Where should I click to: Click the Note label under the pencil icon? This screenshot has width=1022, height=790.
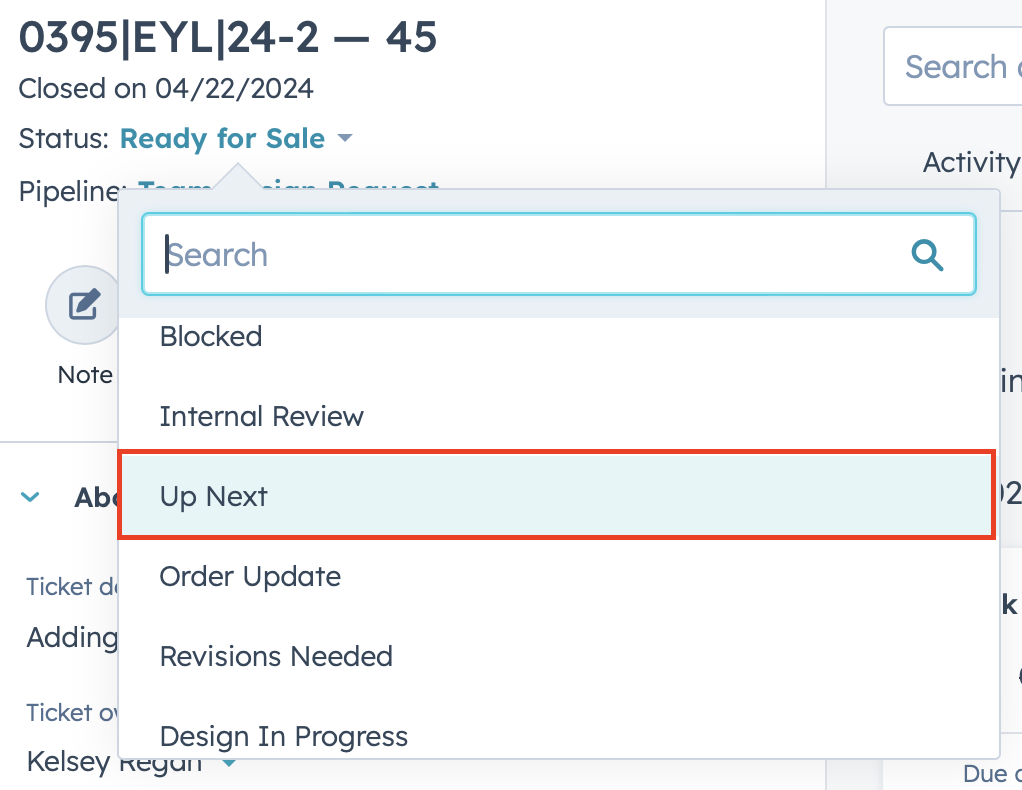(85, 375)
